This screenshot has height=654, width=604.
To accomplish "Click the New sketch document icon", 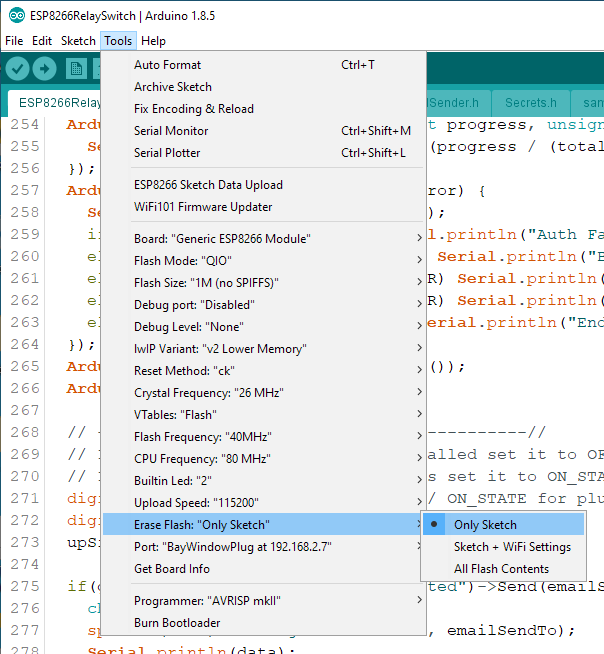I will click(x=76, y=68).
